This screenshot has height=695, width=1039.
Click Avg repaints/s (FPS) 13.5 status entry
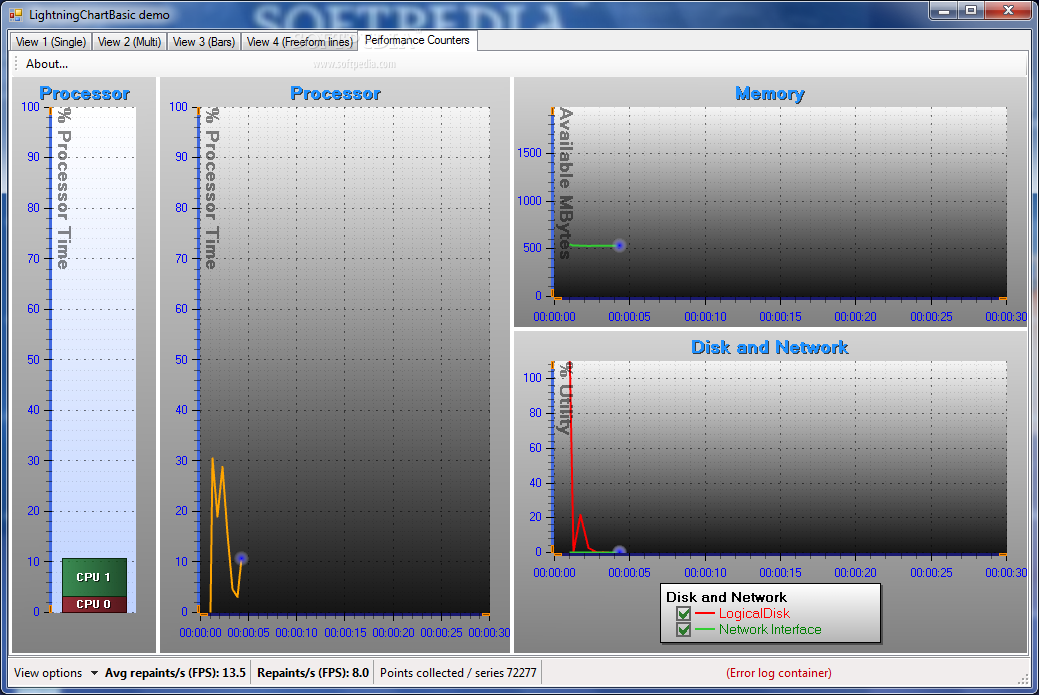[175, 672]
